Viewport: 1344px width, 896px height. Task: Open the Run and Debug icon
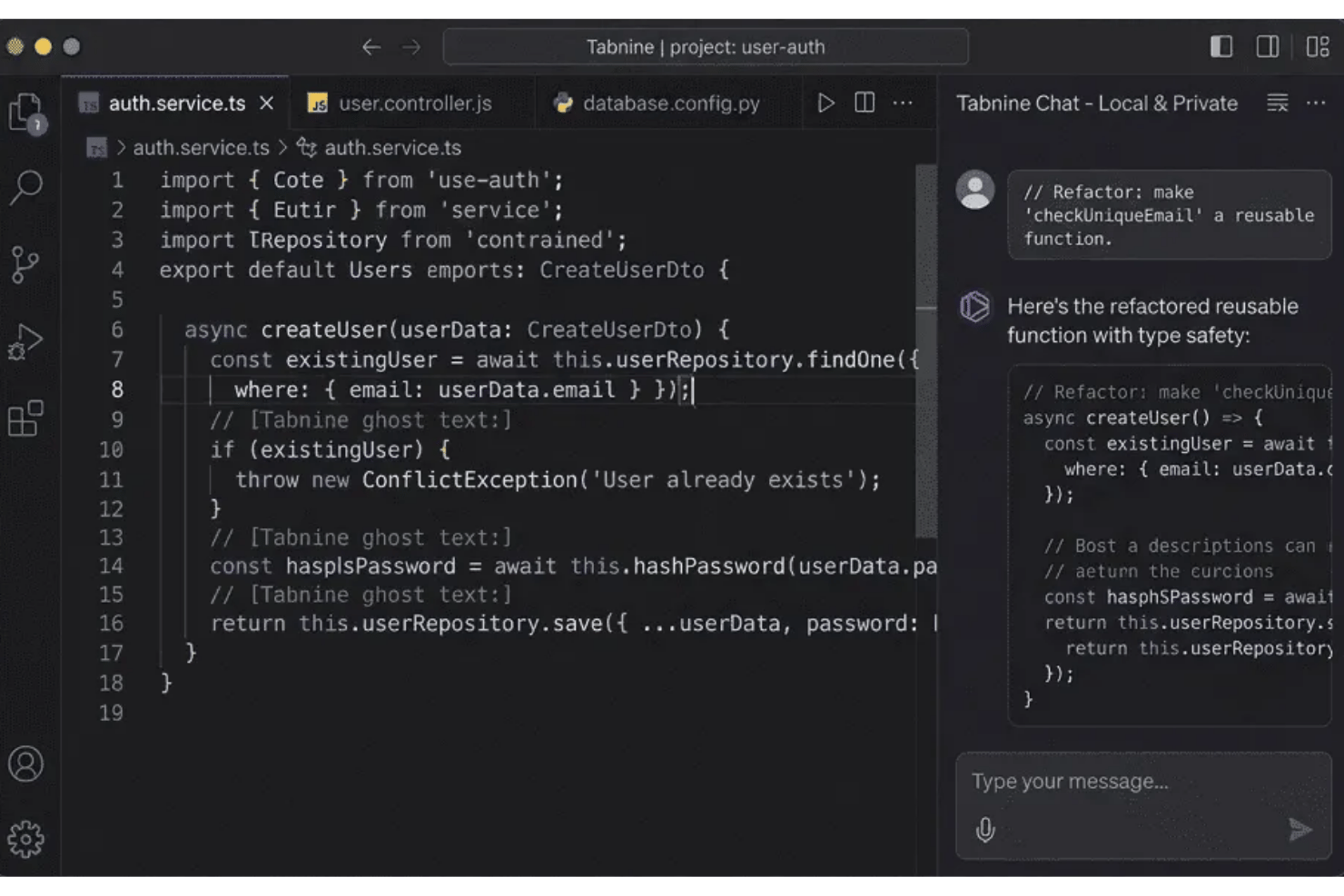click(25, 342)
